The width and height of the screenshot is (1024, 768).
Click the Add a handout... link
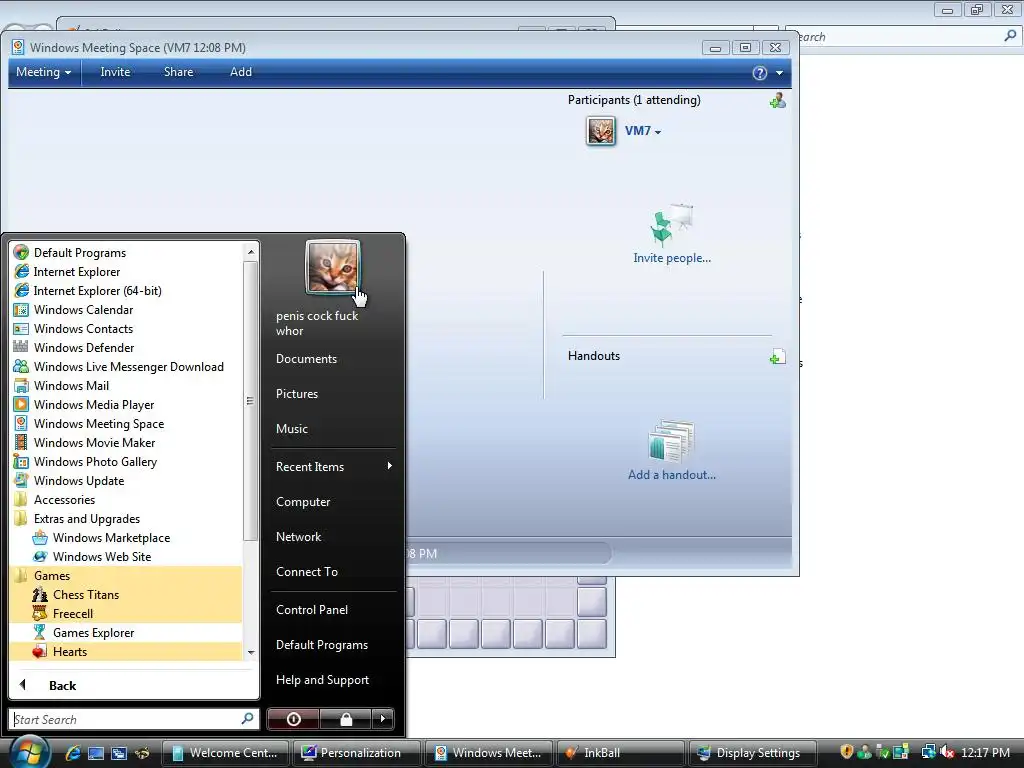pos(672,475)
